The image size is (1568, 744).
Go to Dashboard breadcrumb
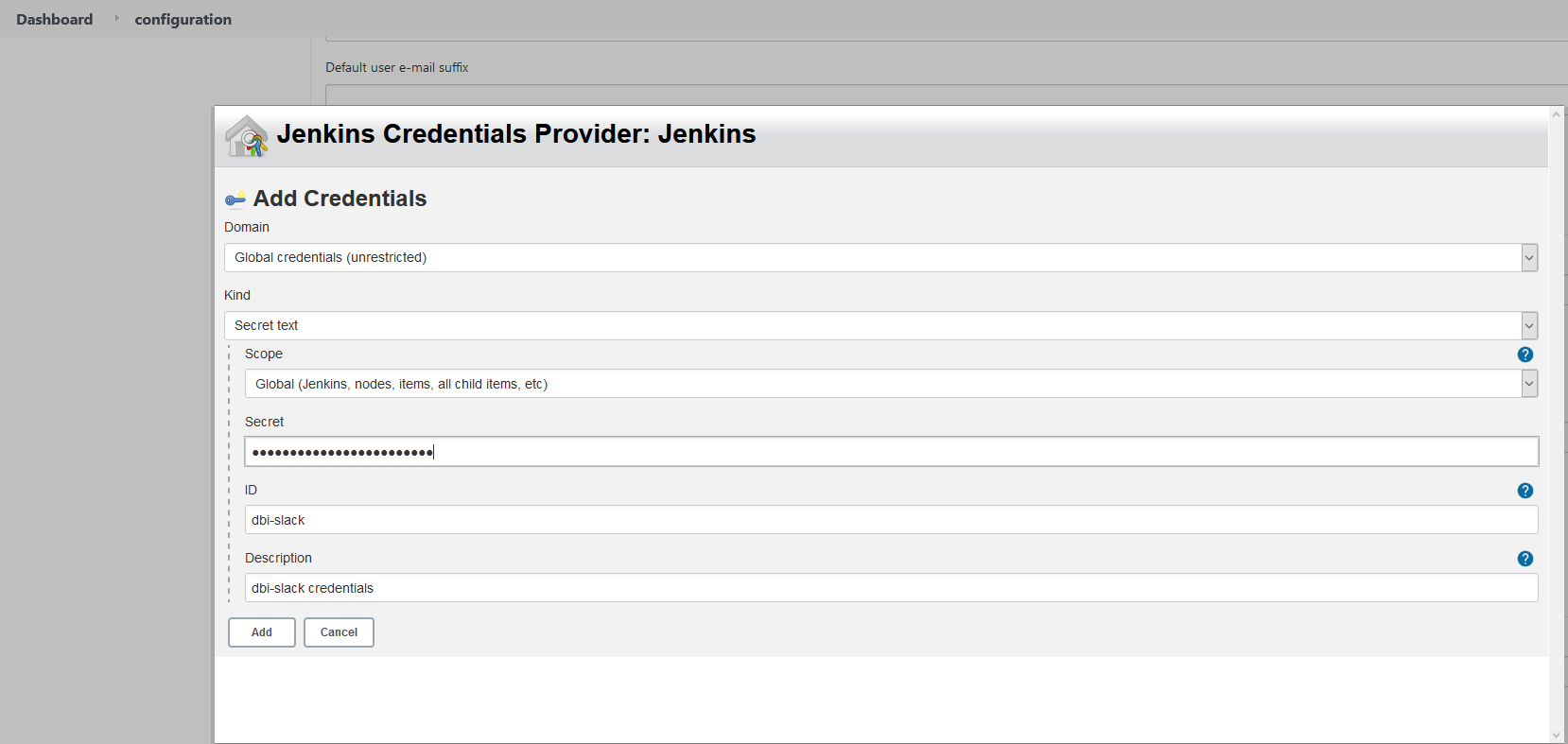[55, 19]
